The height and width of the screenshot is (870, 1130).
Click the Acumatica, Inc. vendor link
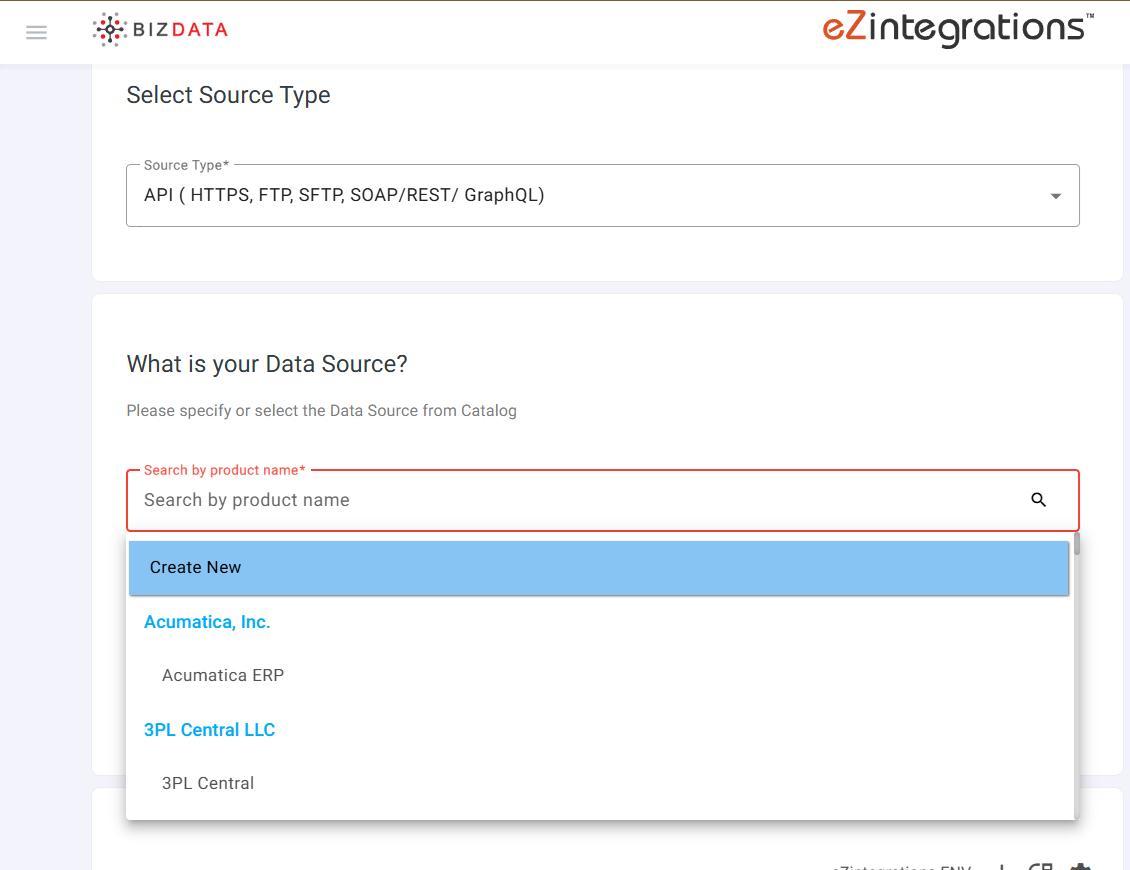207,621
